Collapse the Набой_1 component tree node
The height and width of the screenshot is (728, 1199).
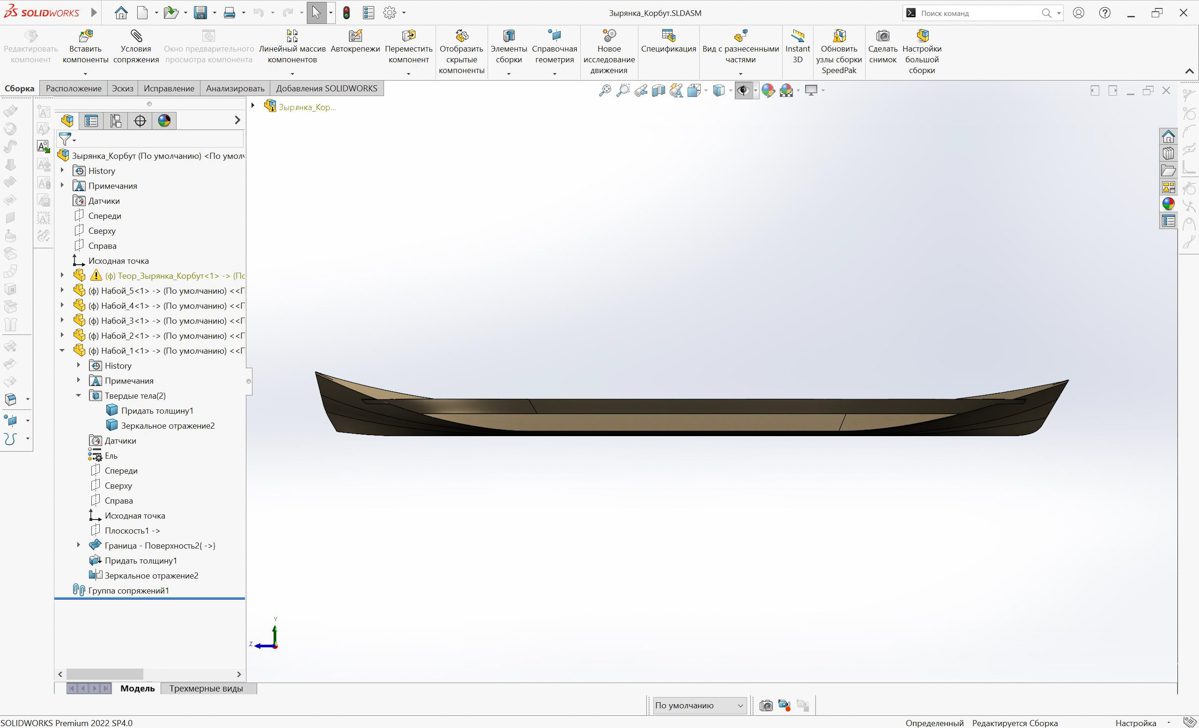[x=62, y=351]
